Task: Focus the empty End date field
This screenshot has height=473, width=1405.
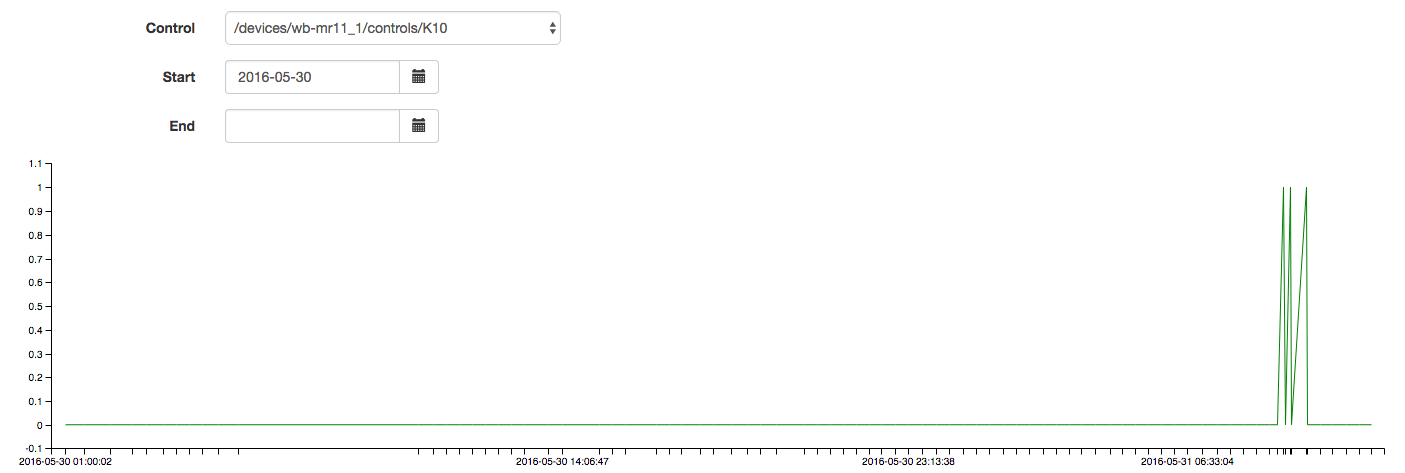Action: coord(313,126)
